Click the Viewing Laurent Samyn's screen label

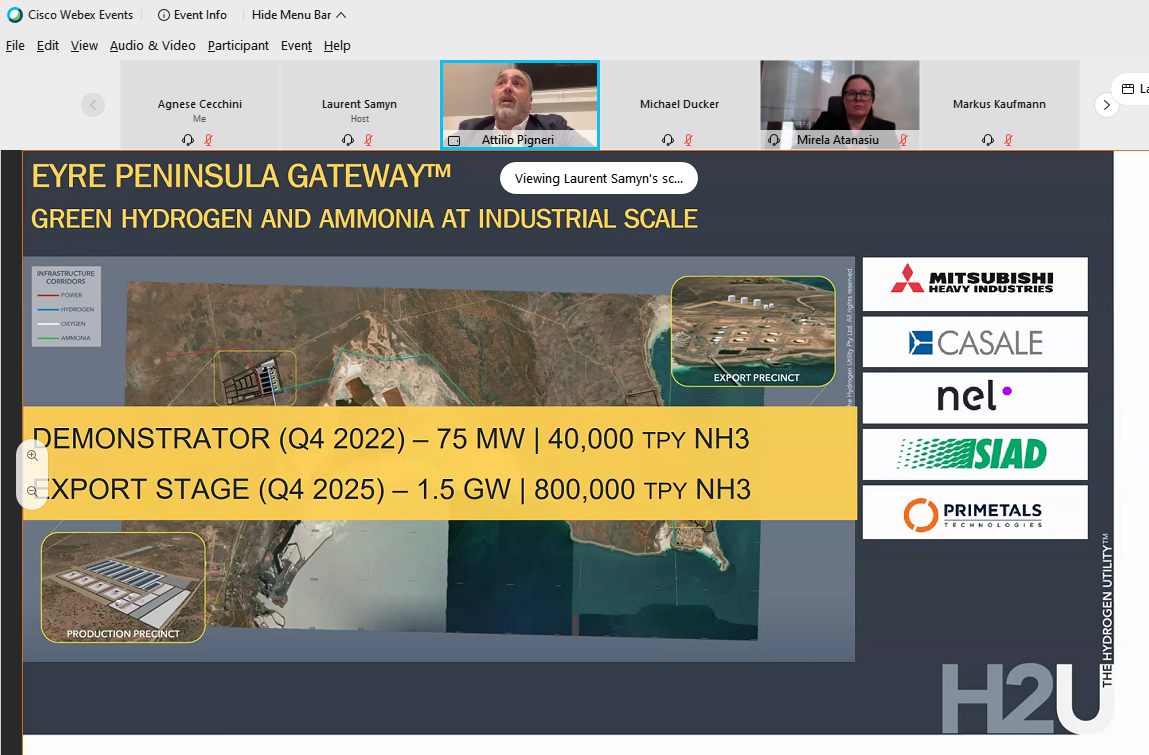tap(598, 179)
